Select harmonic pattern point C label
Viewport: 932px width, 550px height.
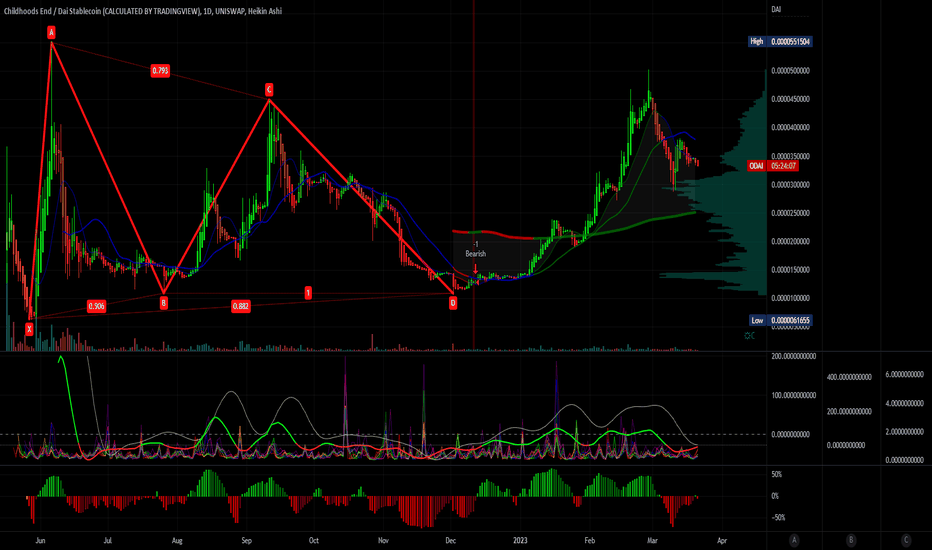tap(269, 89)
